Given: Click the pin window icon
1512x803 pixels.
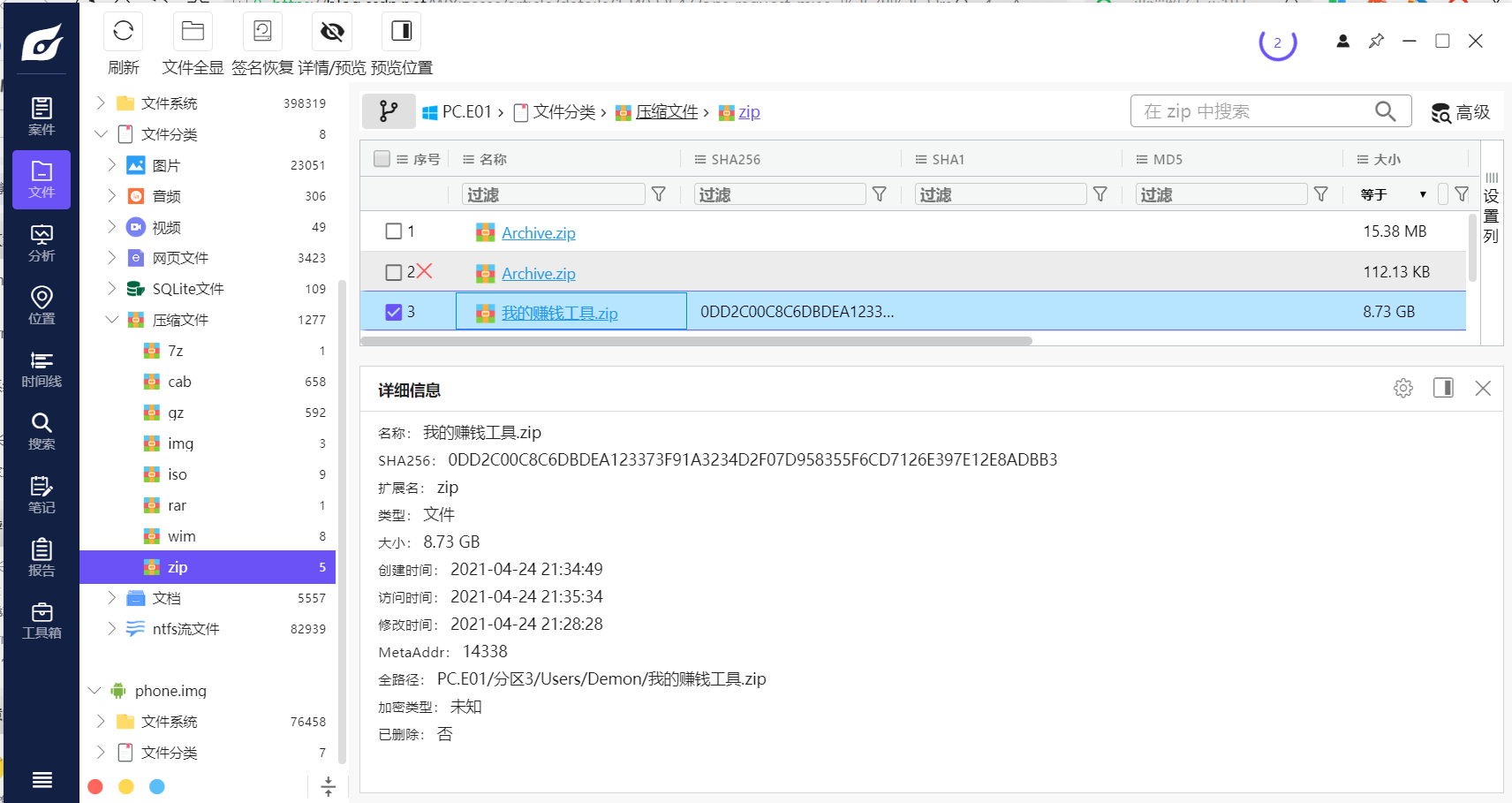Looking at the screenshot, I should pos(1376,41).
